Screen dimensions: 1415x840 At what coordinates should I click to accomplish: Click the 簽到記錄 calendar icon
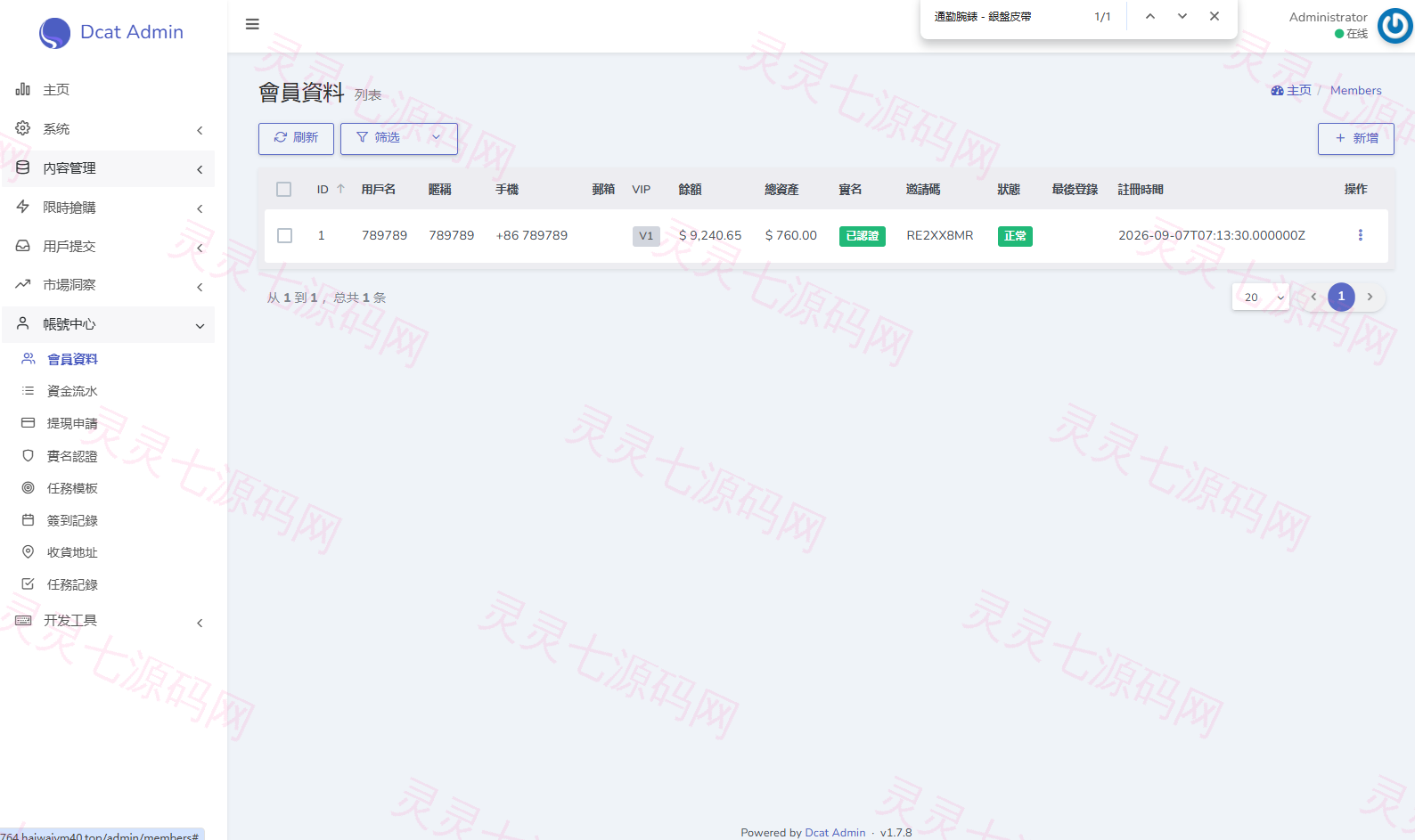point(29,519)
